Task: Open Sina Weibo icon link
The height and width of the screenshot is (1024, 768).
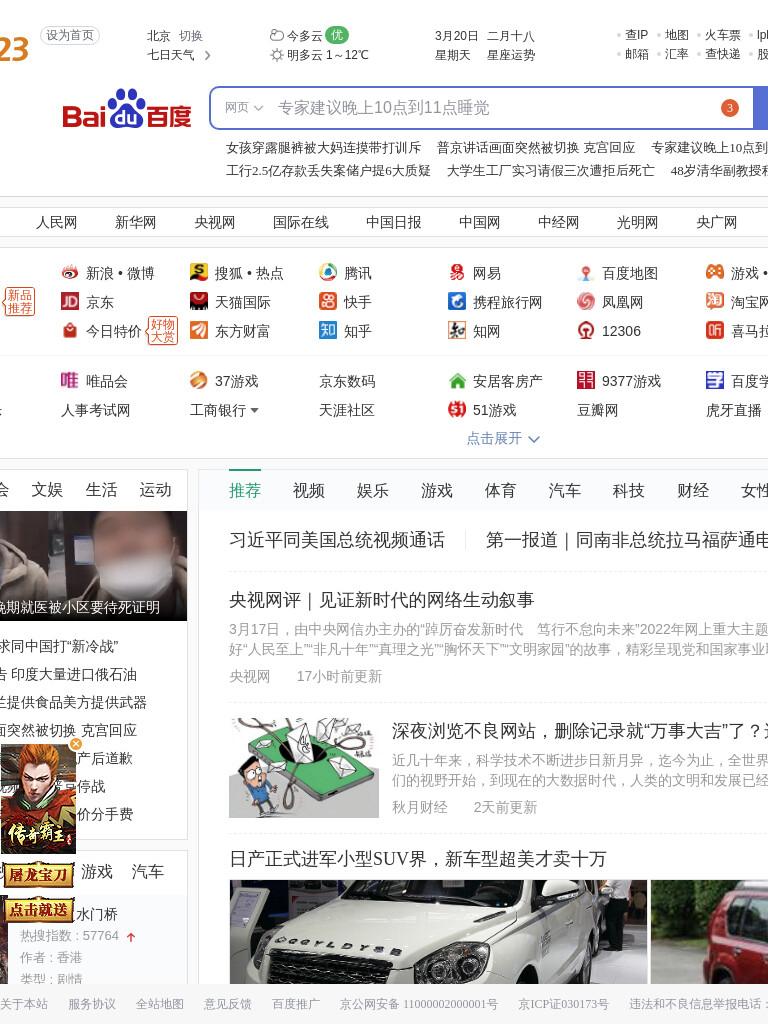Action: point(70,272)
